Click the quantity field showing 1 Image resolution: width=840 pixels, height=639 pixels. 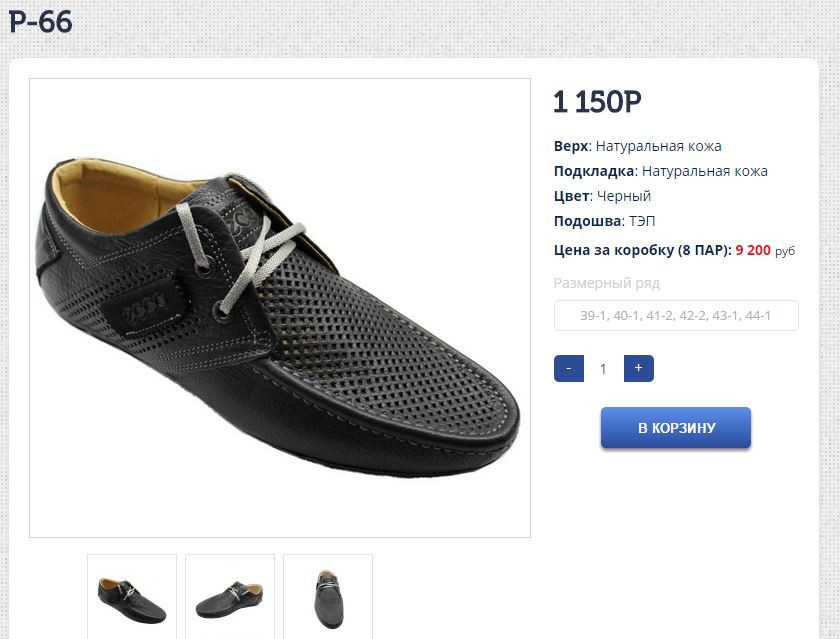point(603,369)
